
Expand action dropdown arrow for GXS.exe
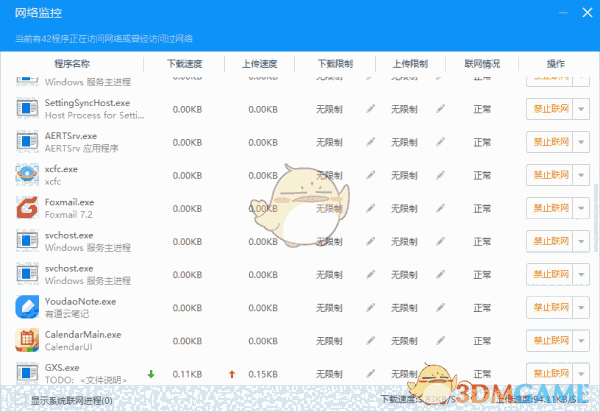(581, 374)
